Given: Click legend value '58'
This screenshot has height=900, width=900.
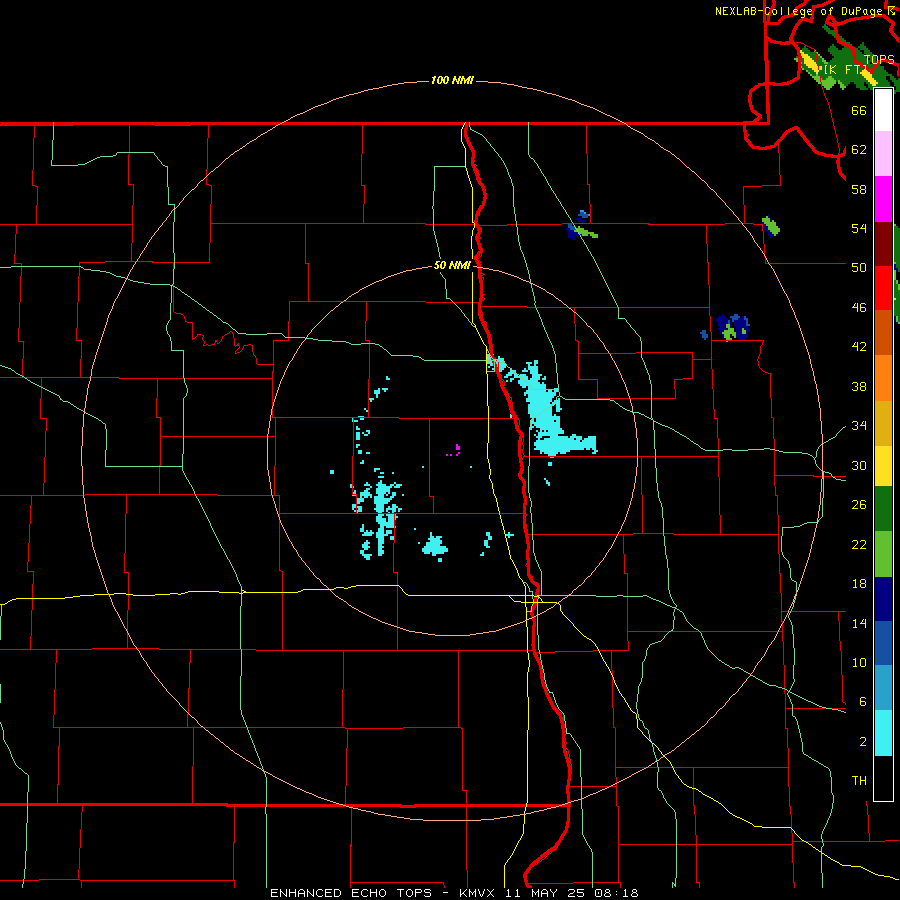Looking at the screenshot, I should tap(859, 189).
